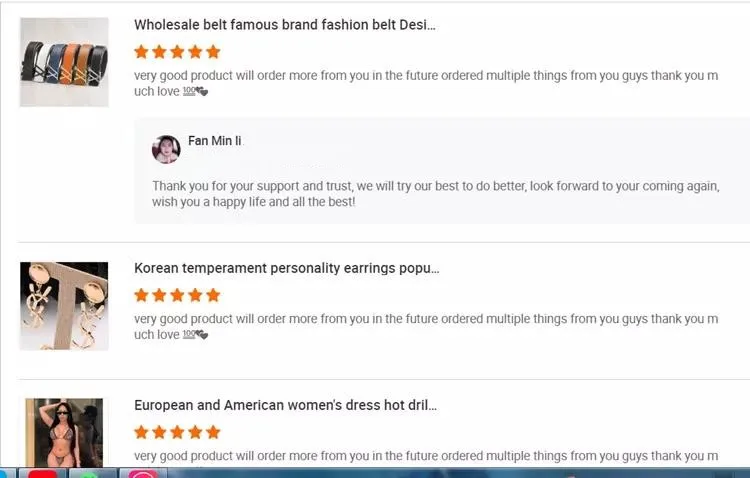Image resolution: width=750 pixels, height=478 pixels.
Task: Click the review text under the dress product
Action: coord(425,456)
